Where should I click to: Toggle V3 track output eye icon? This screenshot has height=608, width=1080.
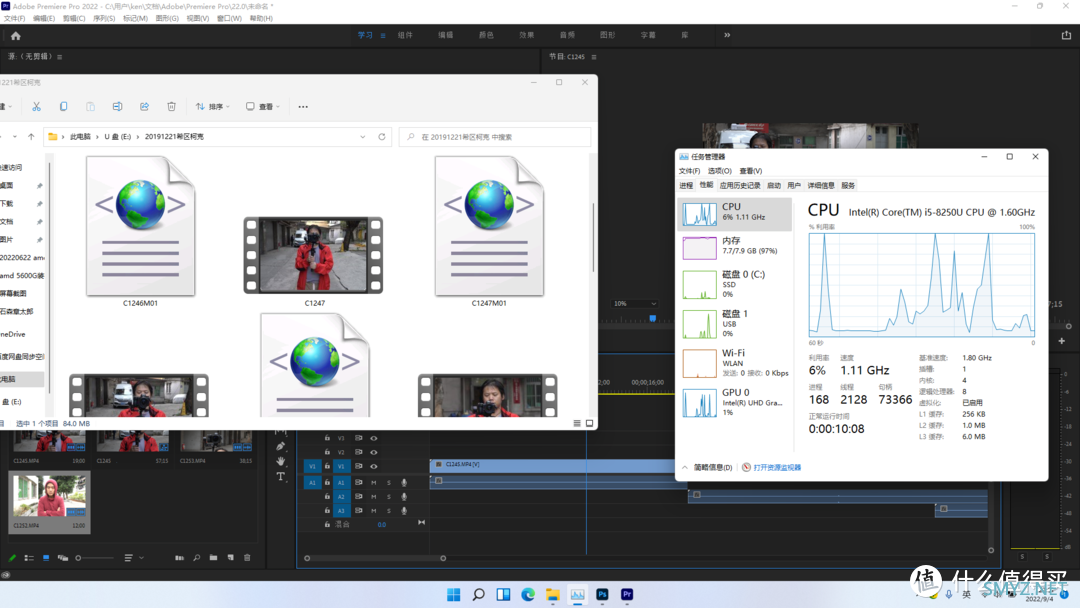374,438
